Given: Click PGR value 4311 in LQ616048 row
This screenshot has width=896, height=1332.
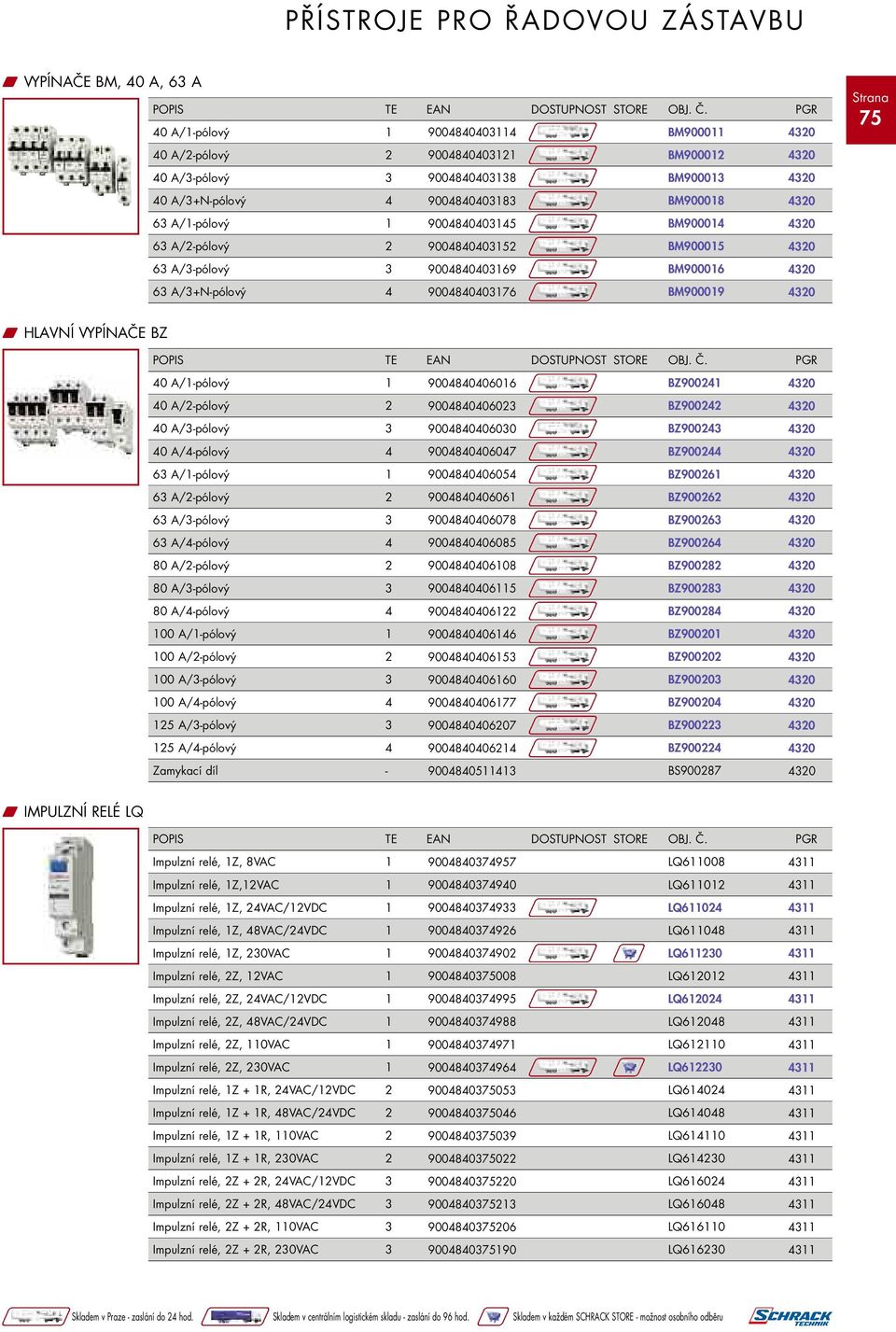Looking at the screenshot, I should 802,1204.
